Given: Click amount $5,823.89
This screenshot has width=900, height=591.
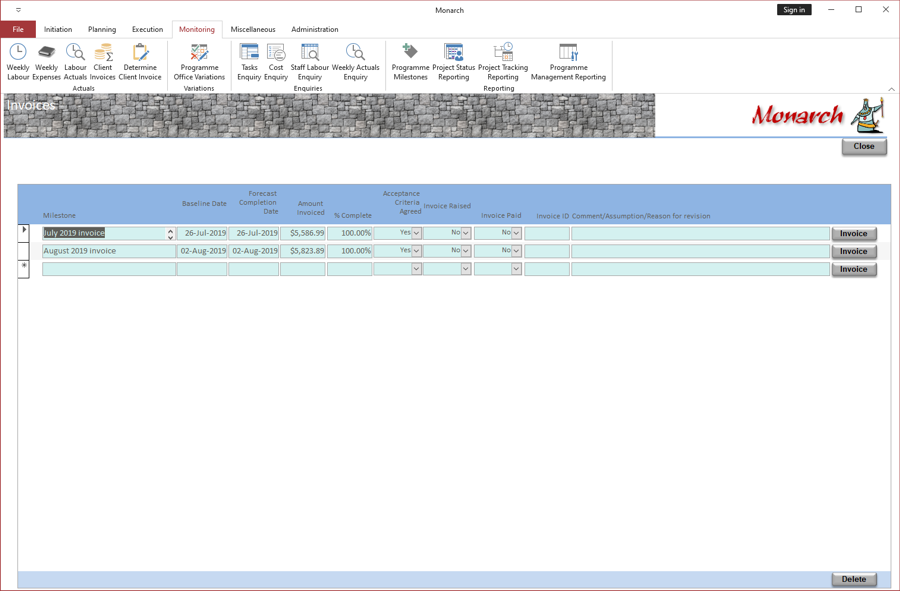Looking at the screenshot, I should [x=302, y=251].
